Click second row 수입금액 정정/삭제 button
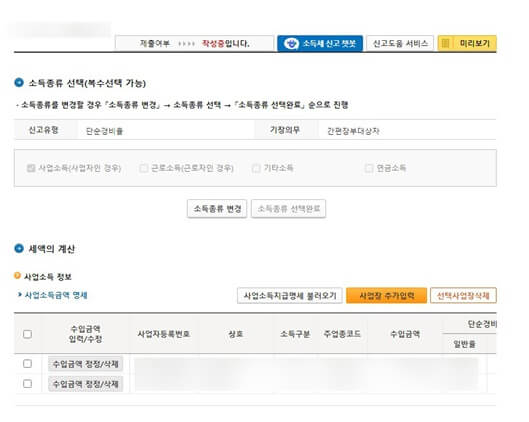Viewport: 529px width, 422px height. tap(86, 384)
